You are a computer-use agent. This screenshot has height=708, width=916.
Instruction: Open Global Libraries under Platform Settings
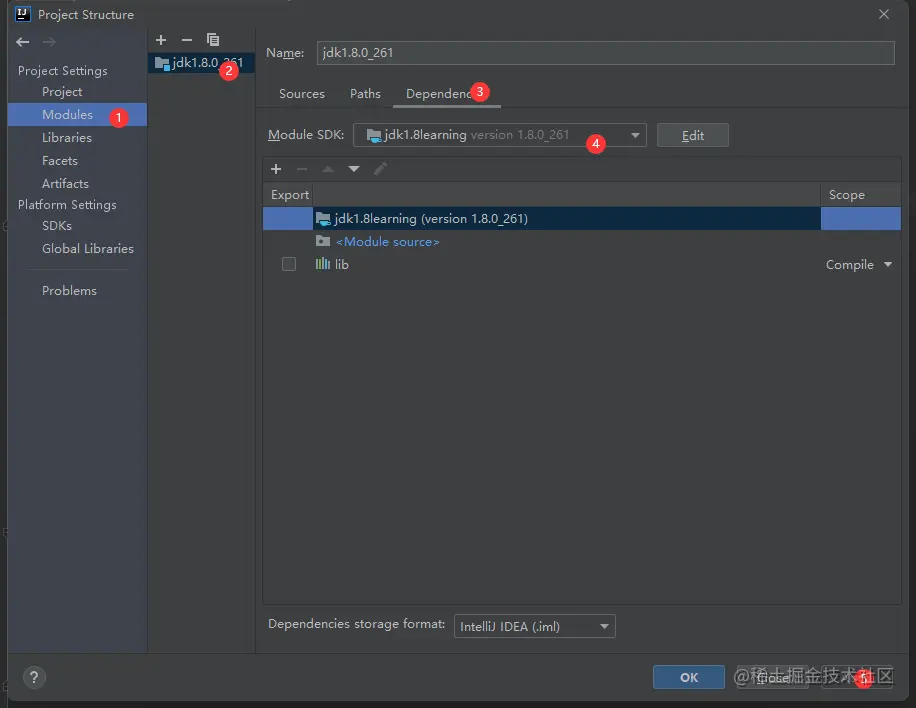point(88,249)
